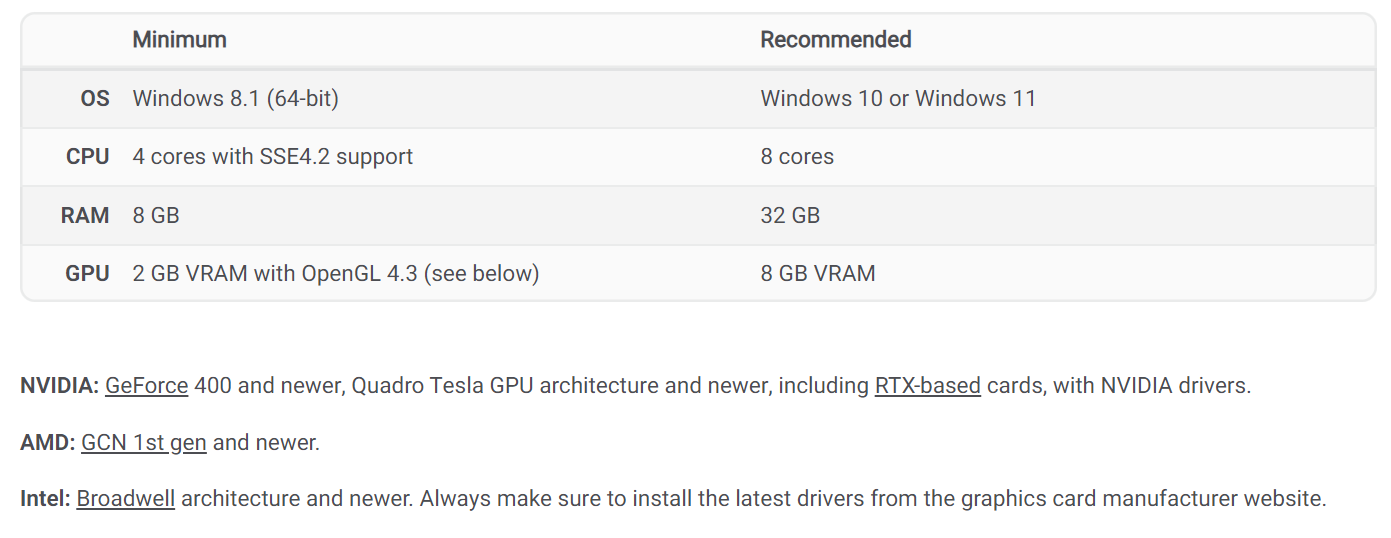The height and width of the screenshot is (538, 1391).
Task: Click the 4 cores with SSE4.2 cell
Action: [272, 157]
